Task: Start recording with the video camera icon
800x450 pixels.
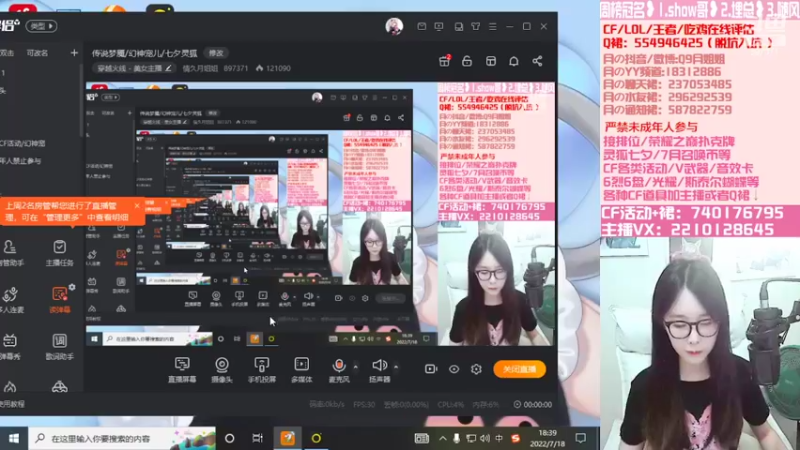Action: [x=431, y=369]
